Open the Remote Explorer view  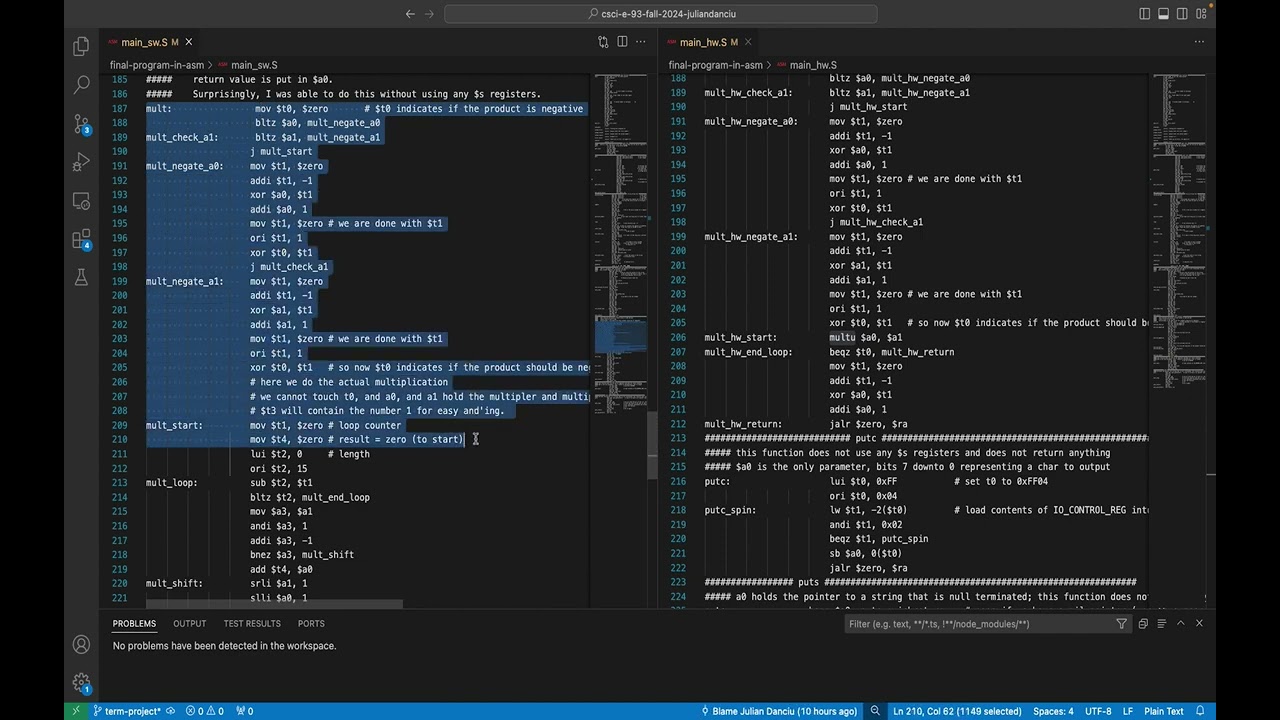pos(82,201)
